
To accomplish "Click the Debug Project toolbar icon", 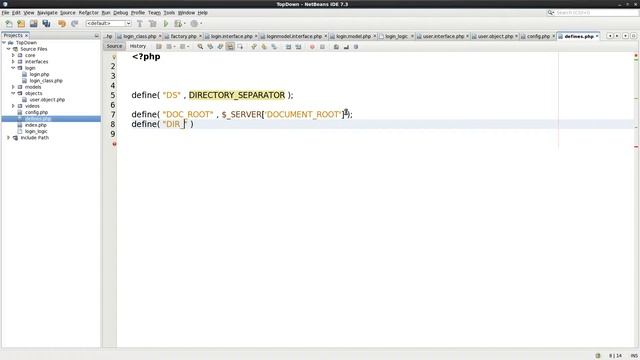I will tap(178, 24).
